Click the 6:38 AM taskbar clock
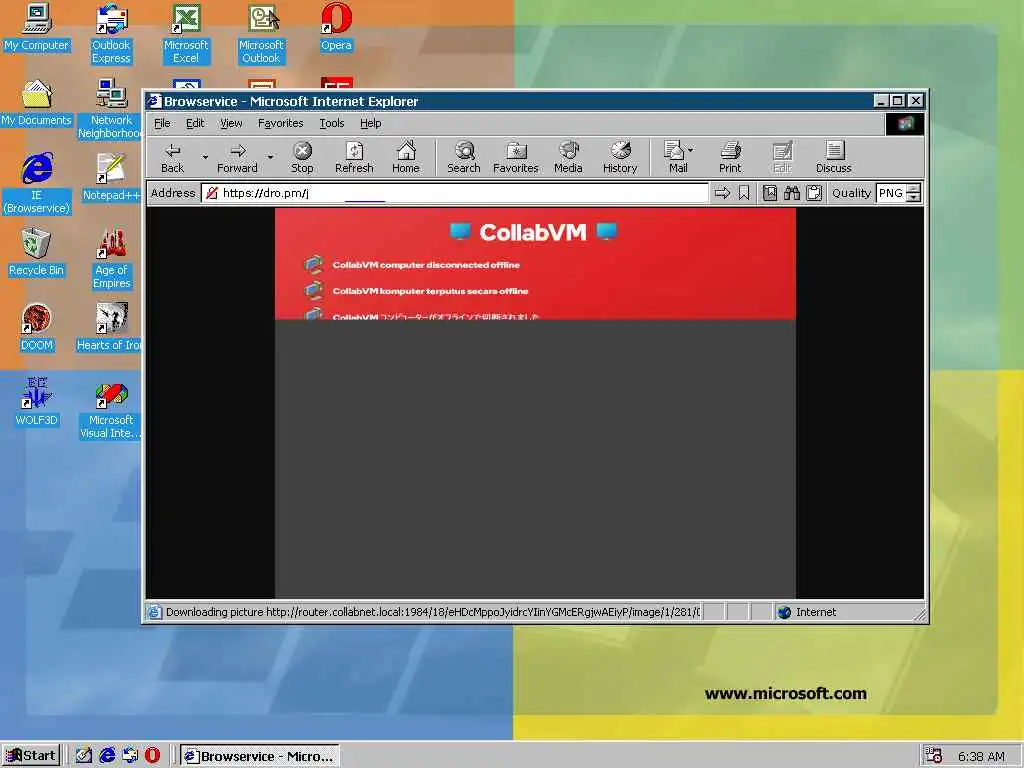The height and width of the screenshot is (768, 1024). 981,756
